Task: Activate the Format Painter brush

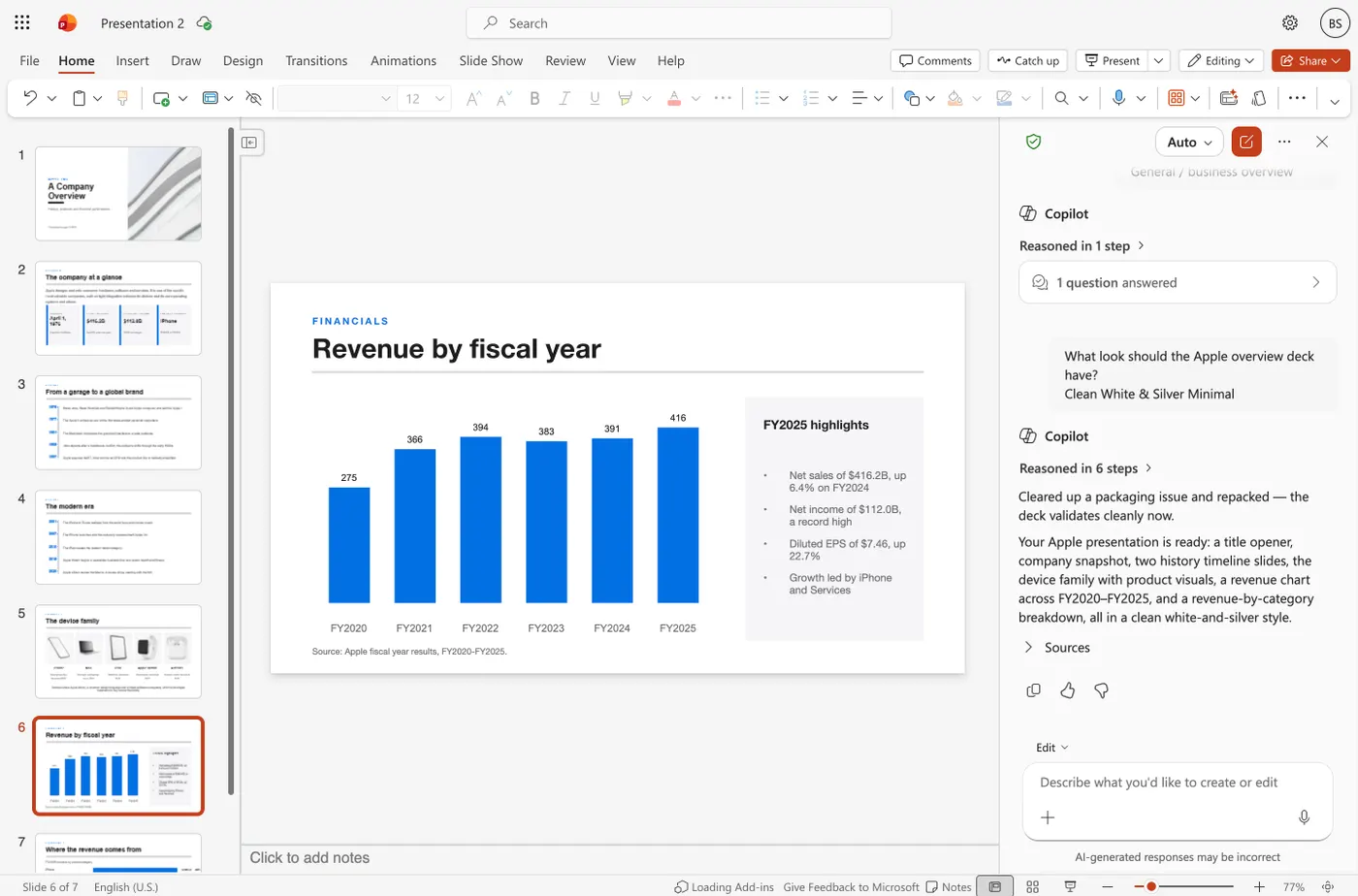Action: click(x=122, y=98)
